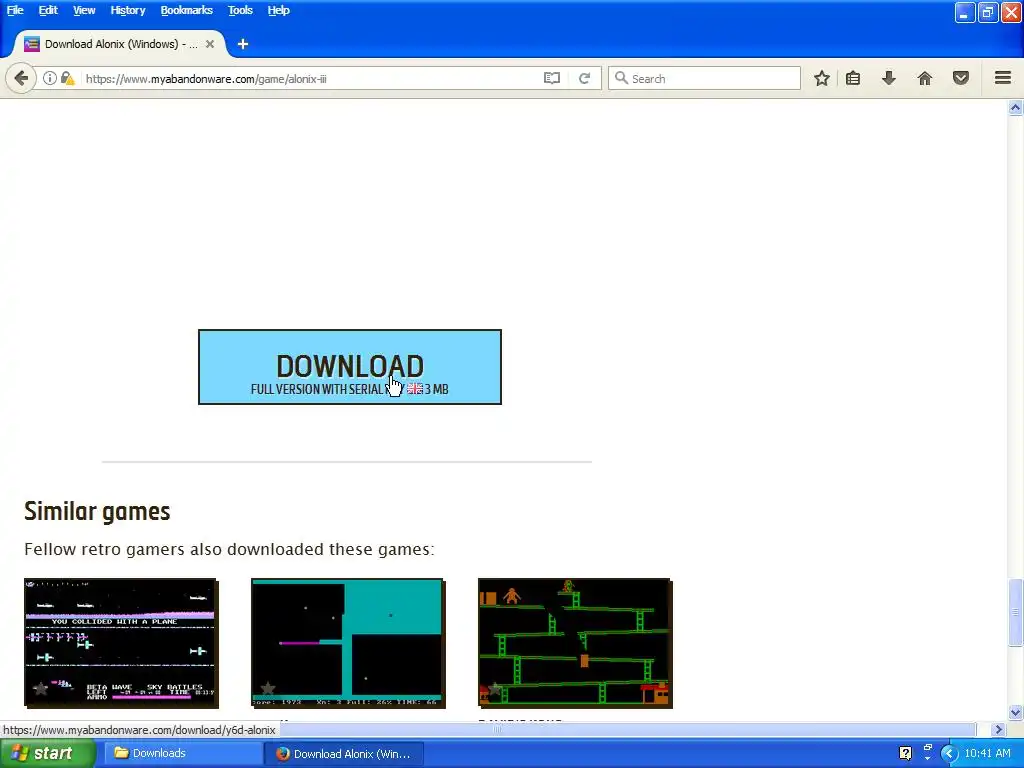Click the Windows start button
This screenshot has width=1024, height=768.
(48, 753)
